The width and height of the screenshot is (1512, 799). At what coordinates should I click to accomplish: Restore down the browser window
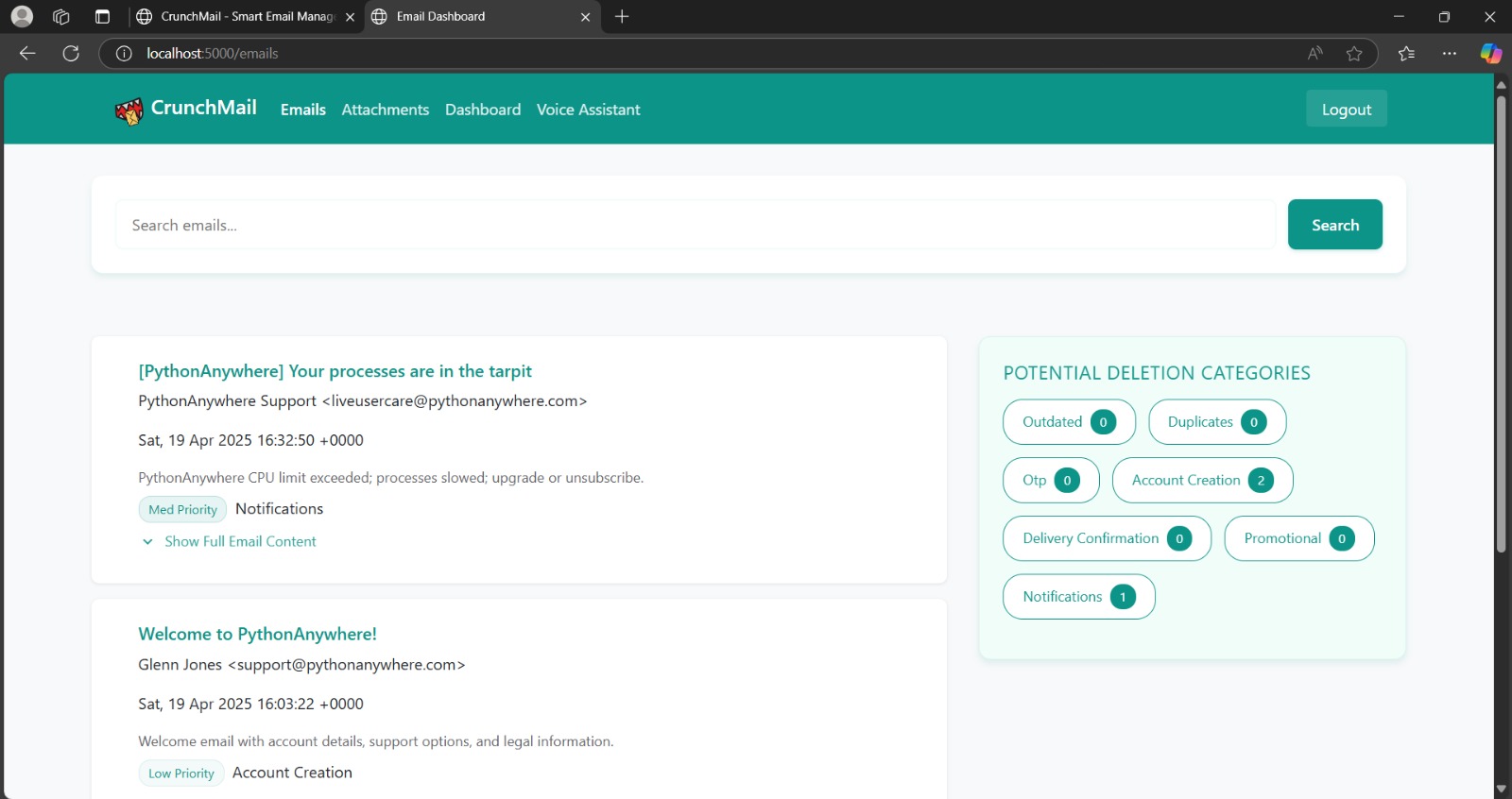click(x=1444, y=16)
